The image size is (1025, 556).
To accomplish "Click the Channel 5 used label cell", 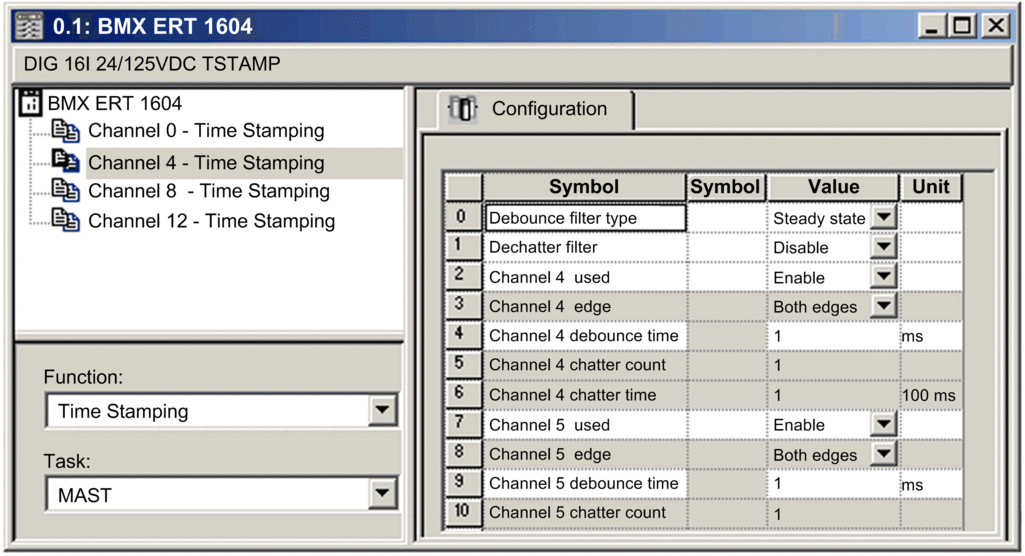I will click(585, 425).
